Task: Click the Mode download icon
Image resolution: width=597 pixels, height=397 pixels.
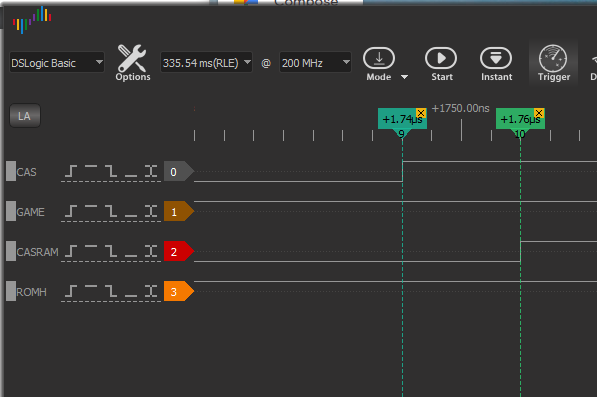Action: (379, 58)
